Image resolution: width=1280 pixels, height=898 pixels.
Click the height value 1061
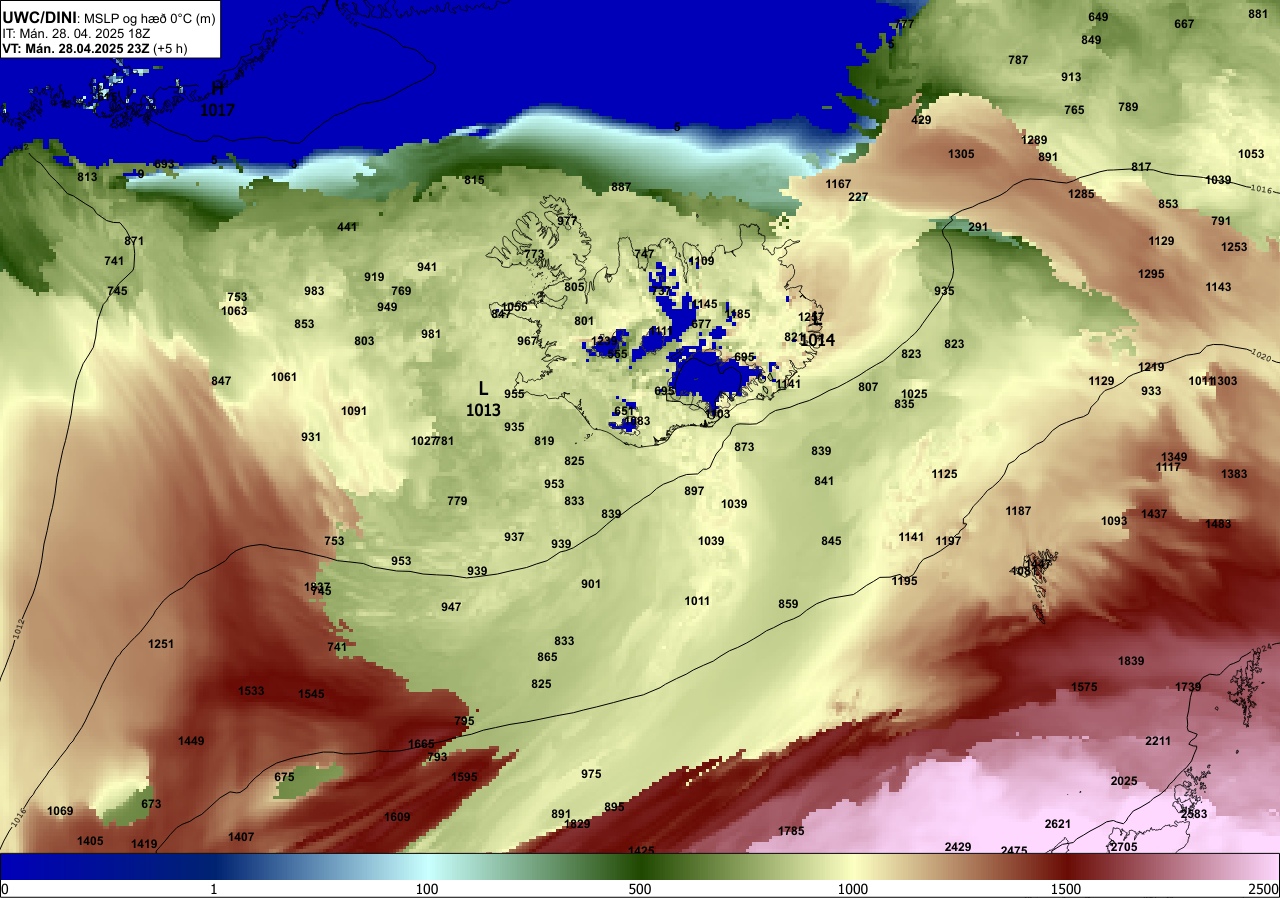coord(284,377)
